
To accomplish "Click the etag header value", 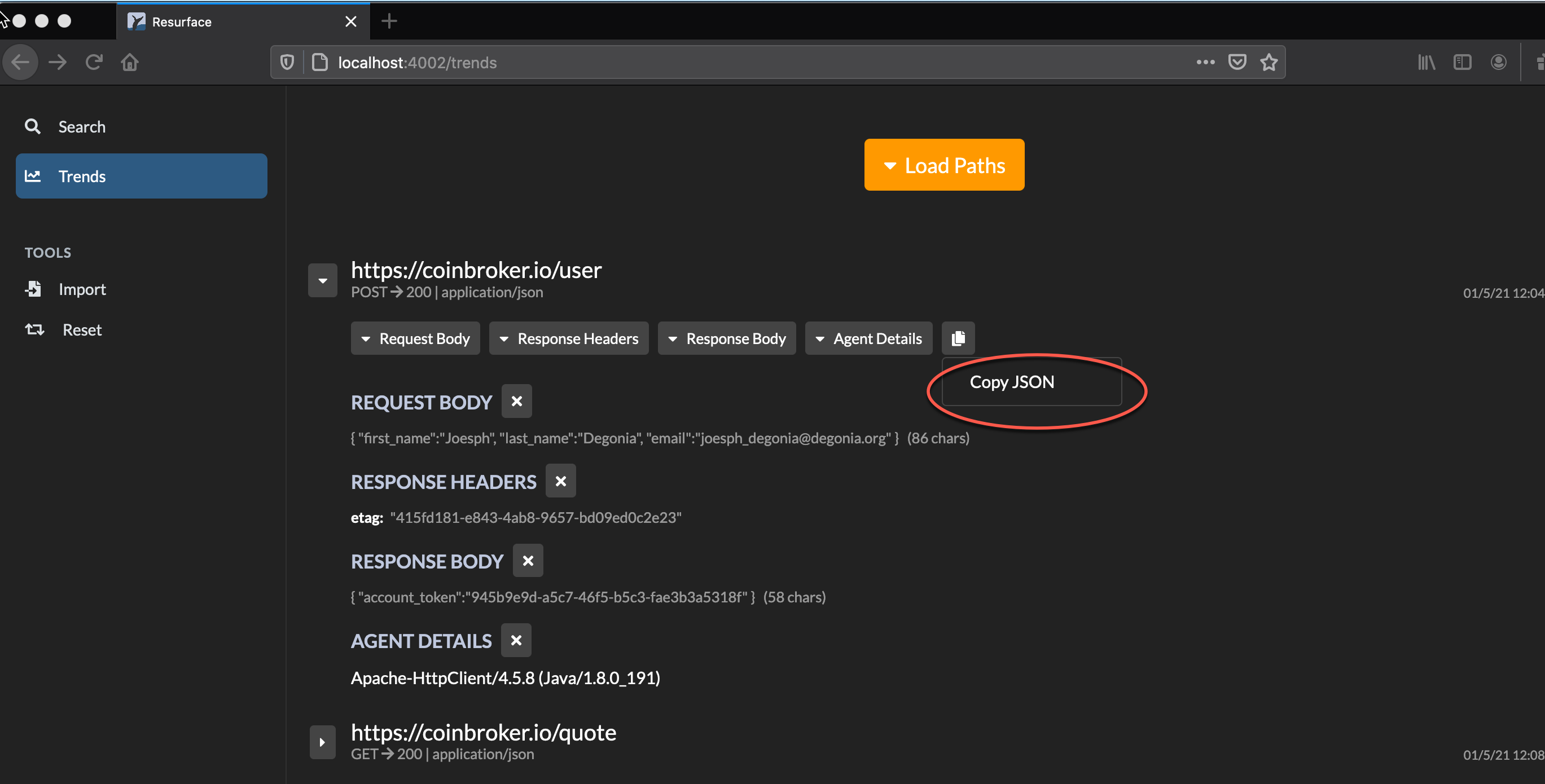I will (x=536, y=518).
